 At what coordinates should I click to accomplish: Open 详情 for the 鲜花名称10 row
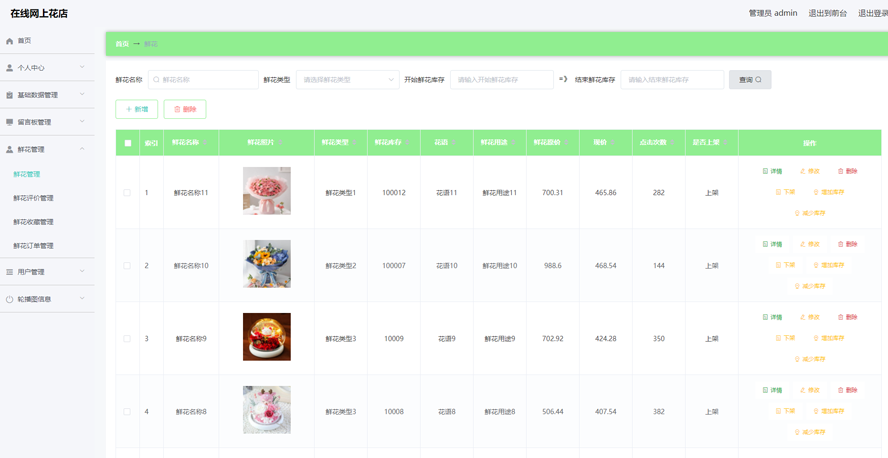click(x=772, y=244)
